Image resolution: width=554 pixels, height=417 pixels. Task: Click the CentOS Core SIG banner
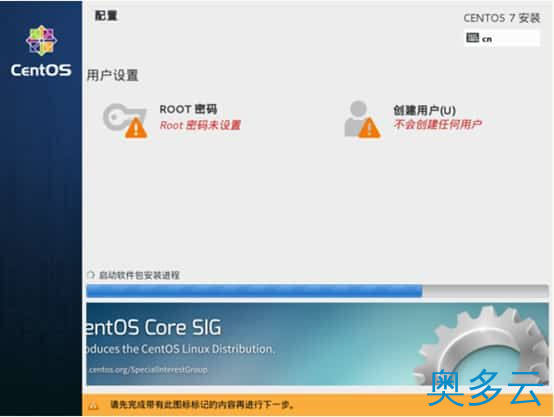(x=317, y=344)
